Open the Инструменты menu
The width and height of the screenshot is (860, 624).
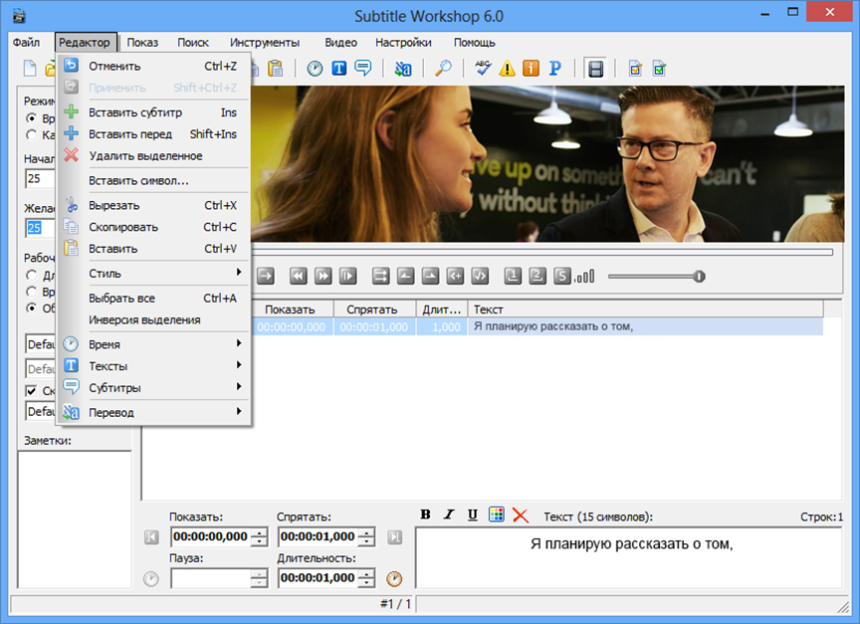click(264, 42)
